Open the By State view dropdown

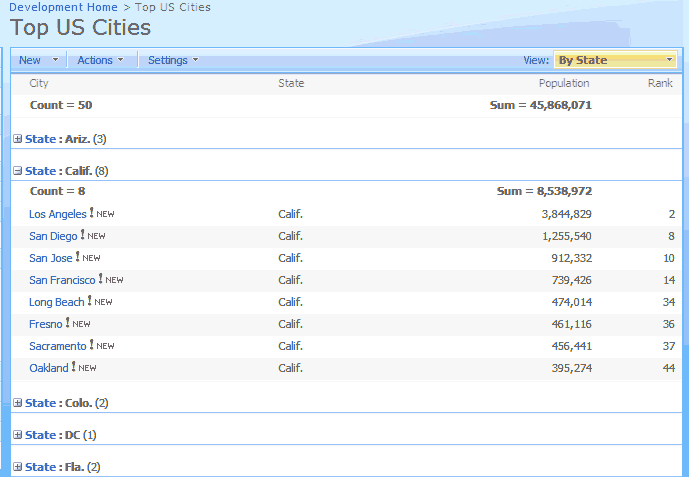click(615, 60)
